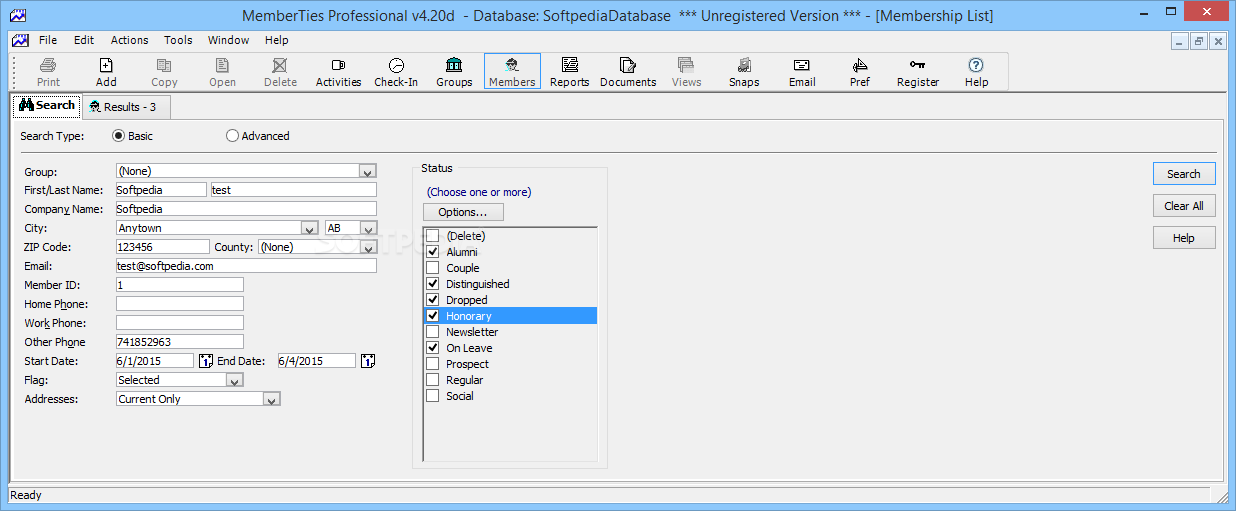The width and height of the screenshot is (1236, 511).
Task: Click the ZIP Code field
Action: [x=163, y=247]
